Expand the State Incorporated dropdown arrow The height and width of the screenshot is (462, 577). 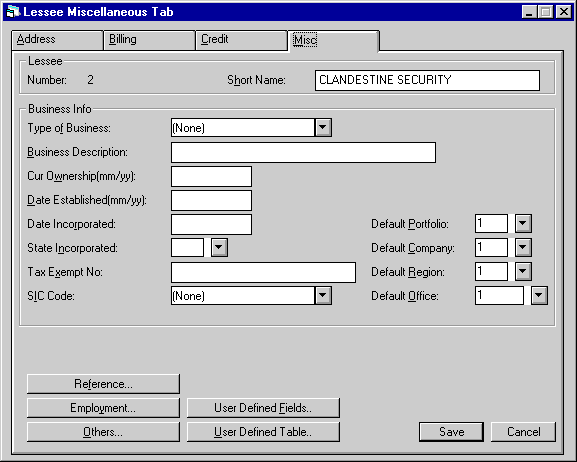click(x=219, y=247)
